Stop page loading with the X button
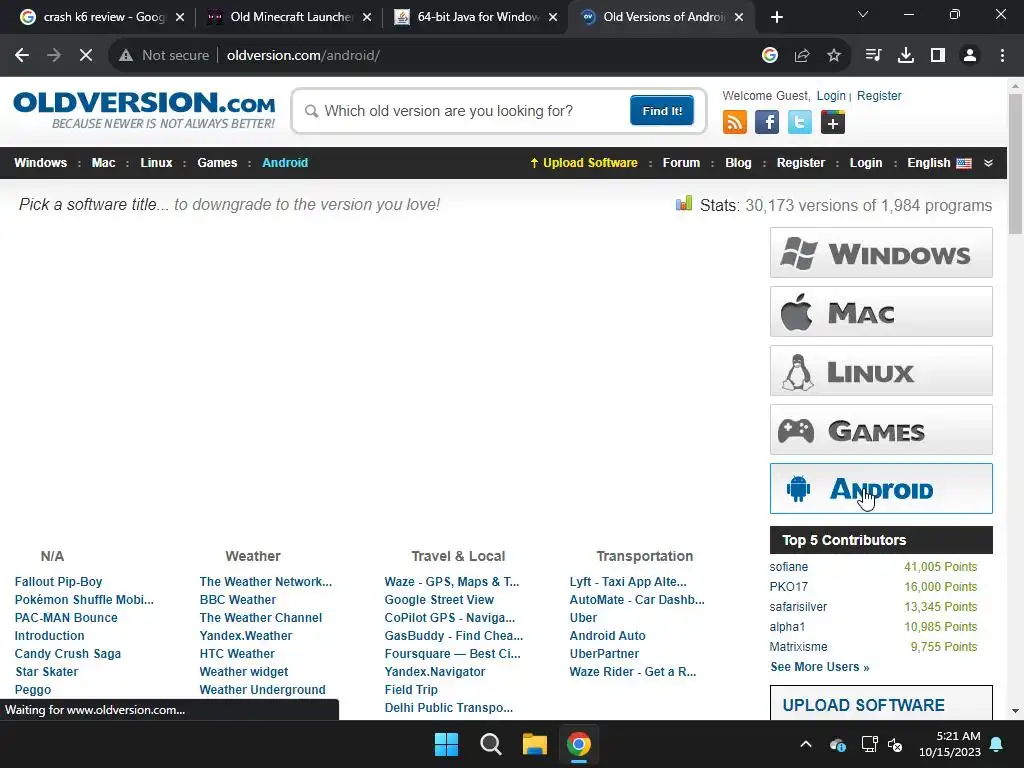 (86, 56)
